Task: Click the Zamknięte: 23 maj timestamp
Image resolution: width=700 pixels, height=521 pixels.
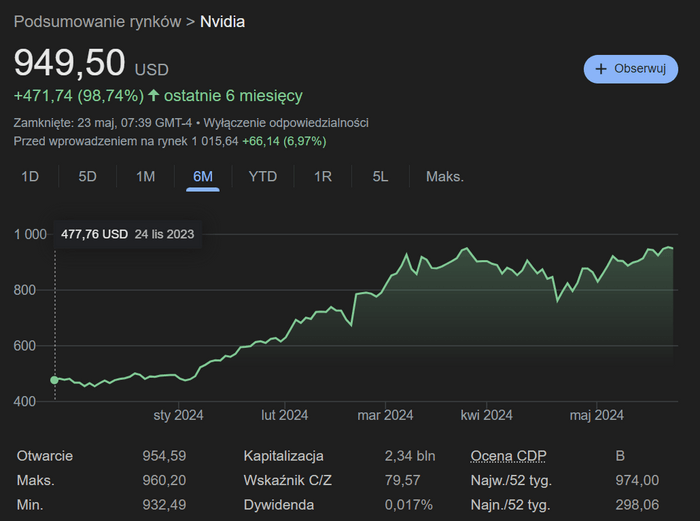Action: click(x=103, y=123)
